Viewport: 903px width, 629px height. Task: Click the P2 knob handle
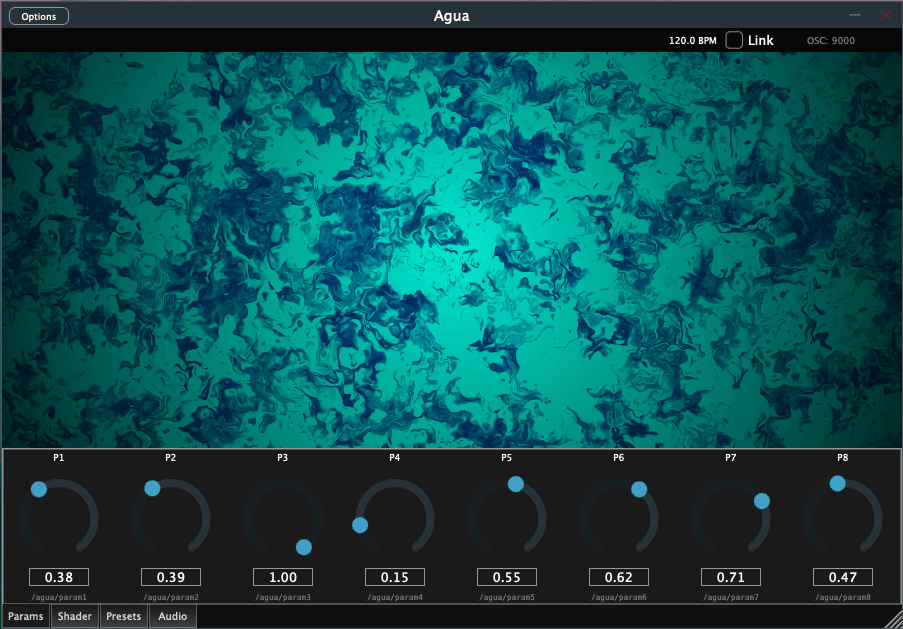tap(152, 488)
